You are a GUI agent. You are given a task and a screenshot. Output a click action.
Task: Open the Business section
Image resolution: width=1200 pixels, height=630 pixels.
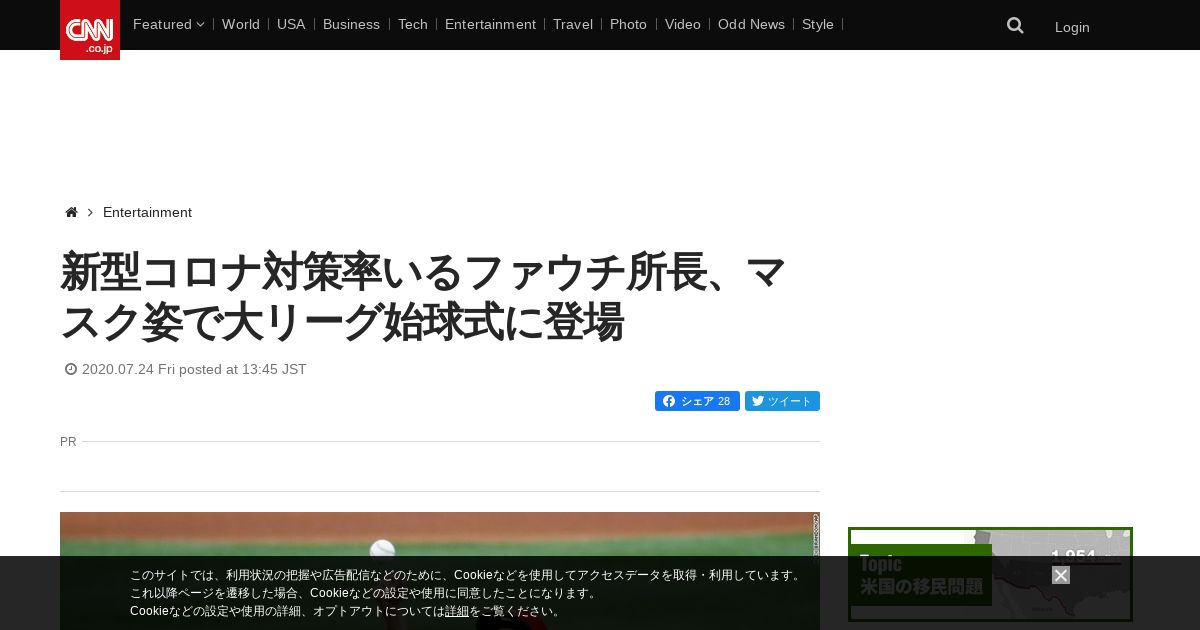coord(351,24)
